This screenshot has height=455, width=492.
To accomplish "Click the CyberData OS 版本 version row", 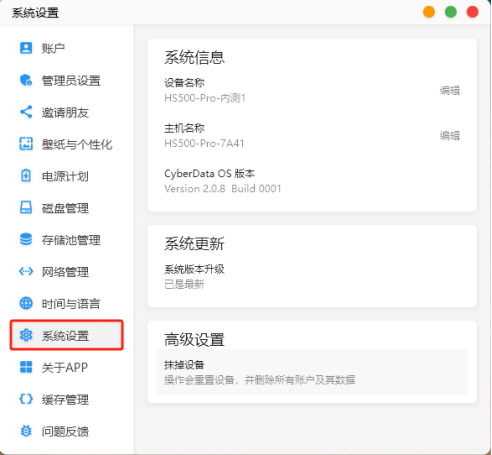I will [312, 181].
